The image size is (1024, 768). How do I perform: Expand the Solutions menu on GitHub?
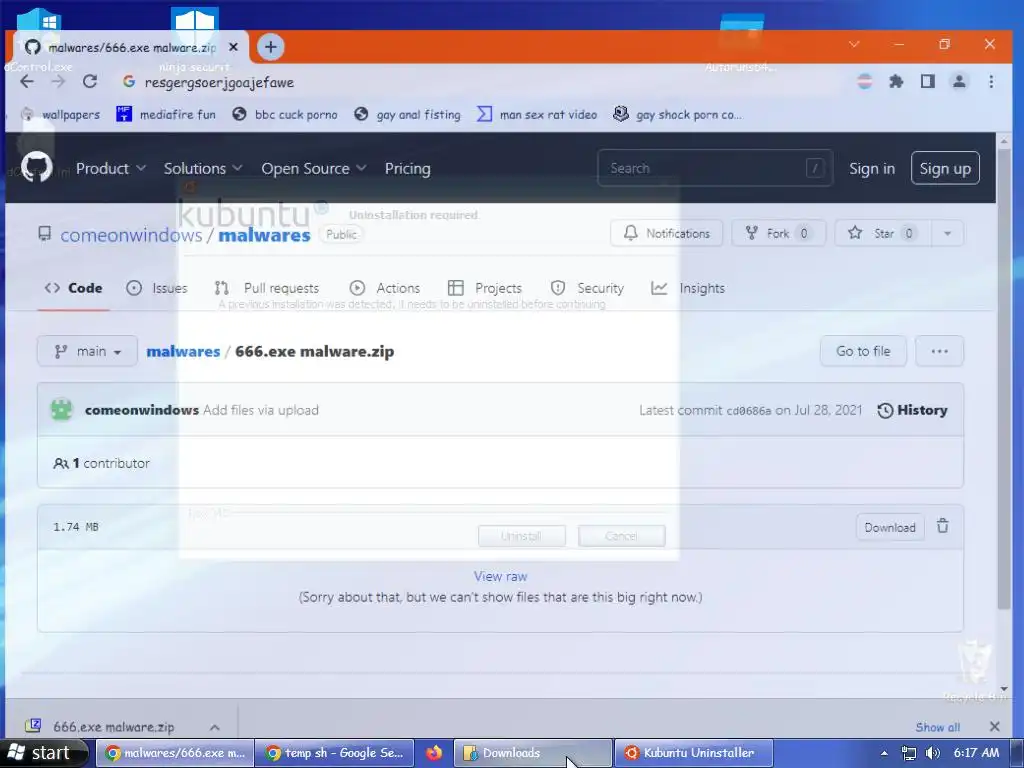click(x=202, y=168)
